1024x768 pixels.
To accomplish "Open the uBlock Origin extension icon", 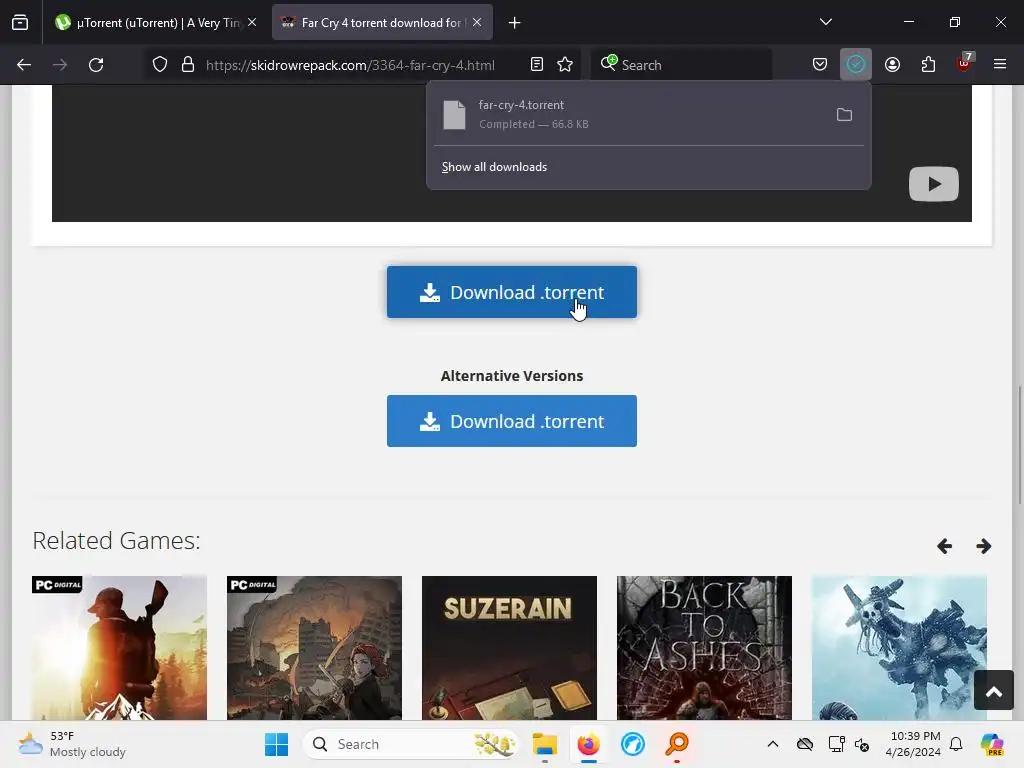I will point(965,63).
